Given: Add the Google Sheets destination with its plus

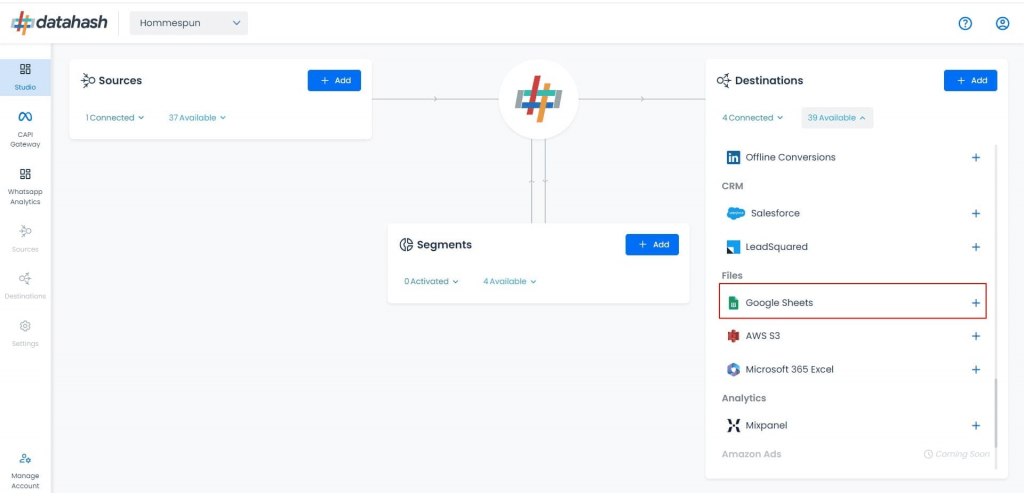Looking at the screenshot, I should click(x=976, y=303).
